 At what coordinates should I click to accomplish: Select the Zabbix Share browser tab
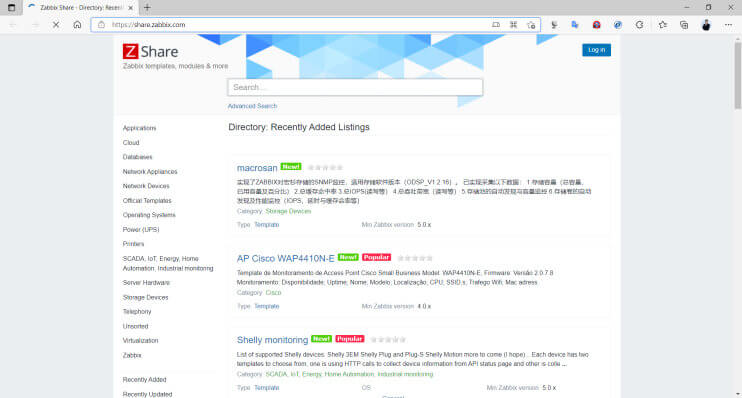(x=79, y=8)
